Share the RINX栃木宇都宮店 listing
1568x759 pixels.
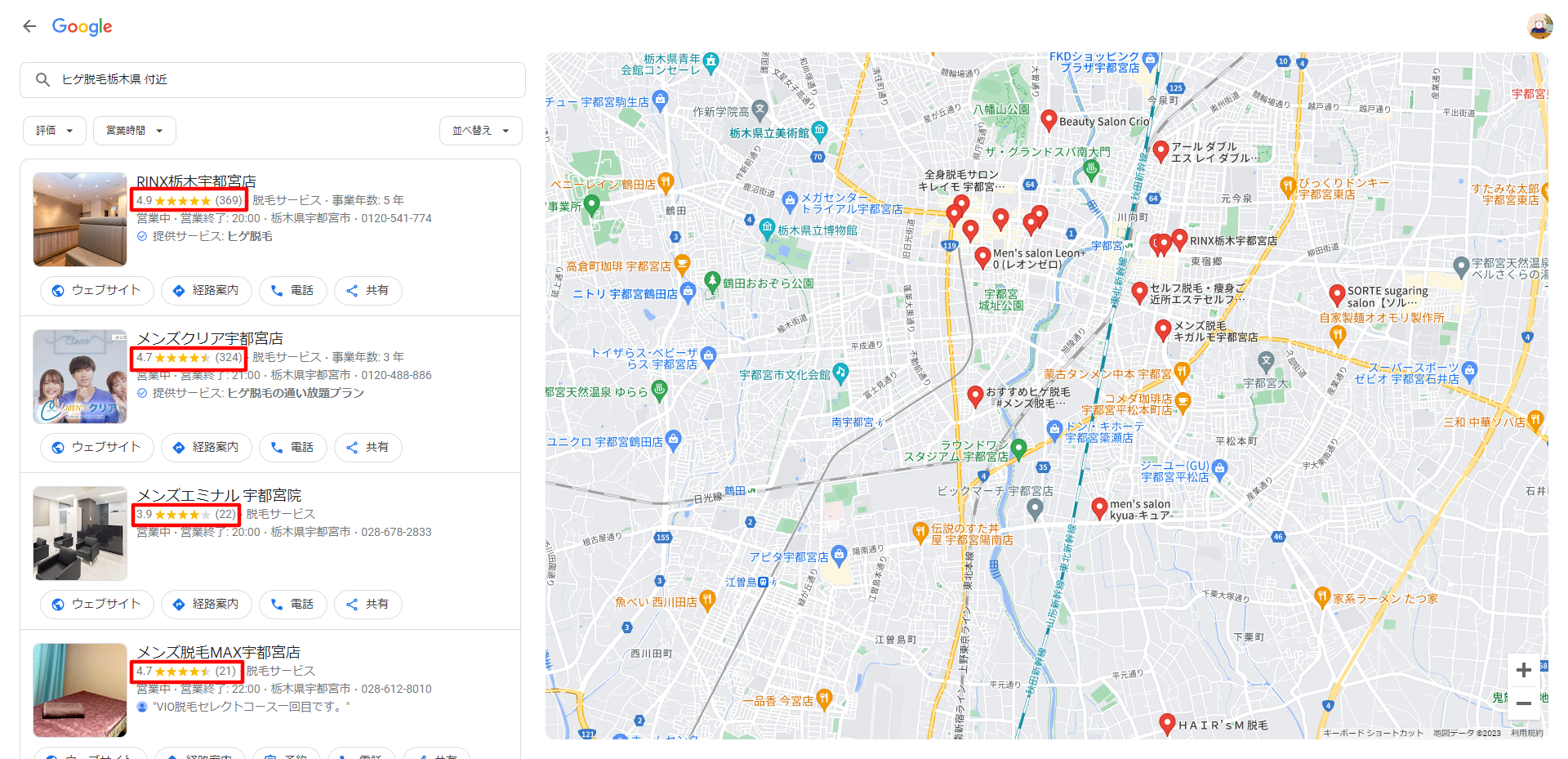tap(367, 290)
